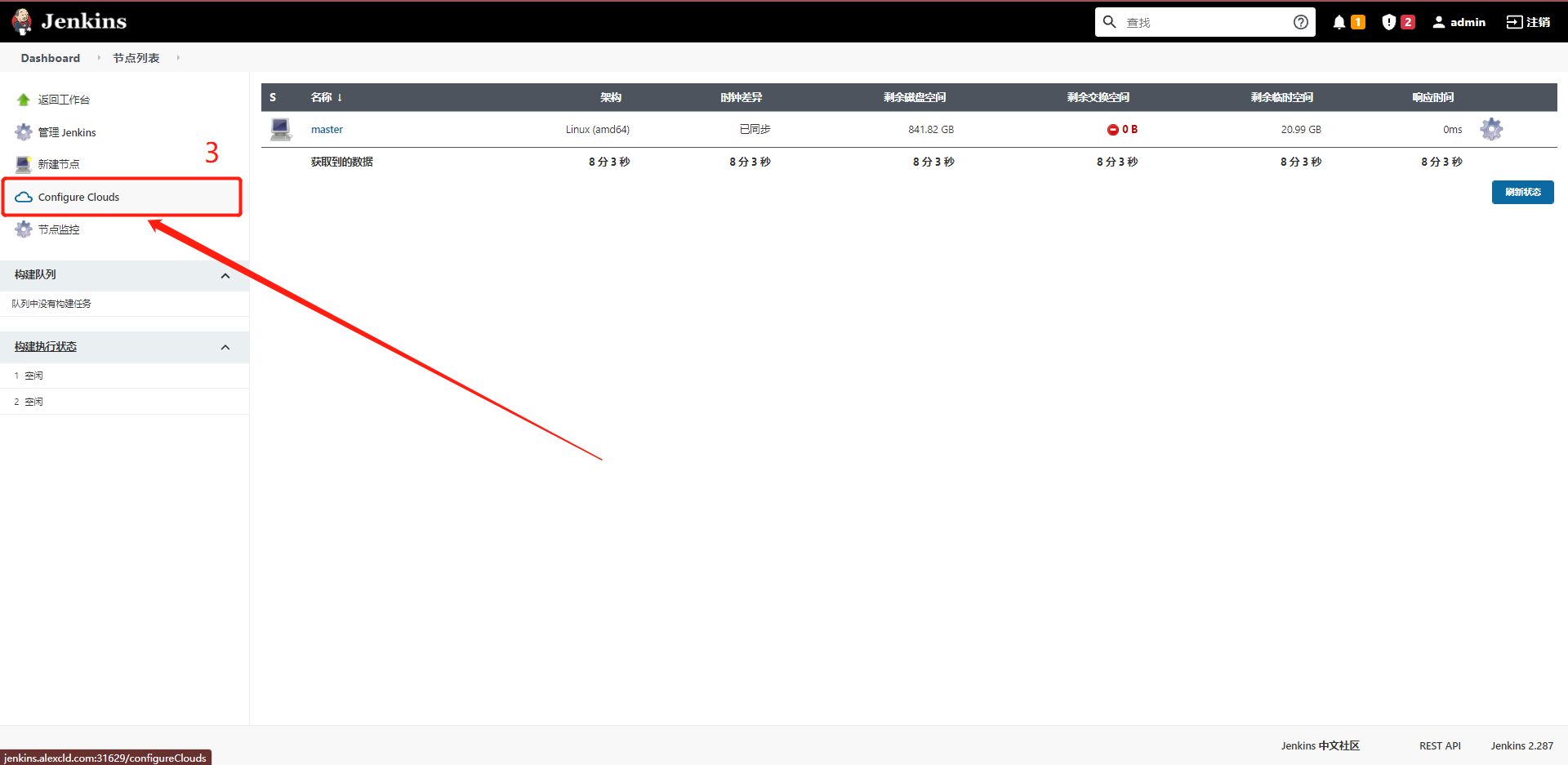The width and height of the screenshot is (1568, 765).
Task: Open REST API footer link
Action: click(1440, 745)
